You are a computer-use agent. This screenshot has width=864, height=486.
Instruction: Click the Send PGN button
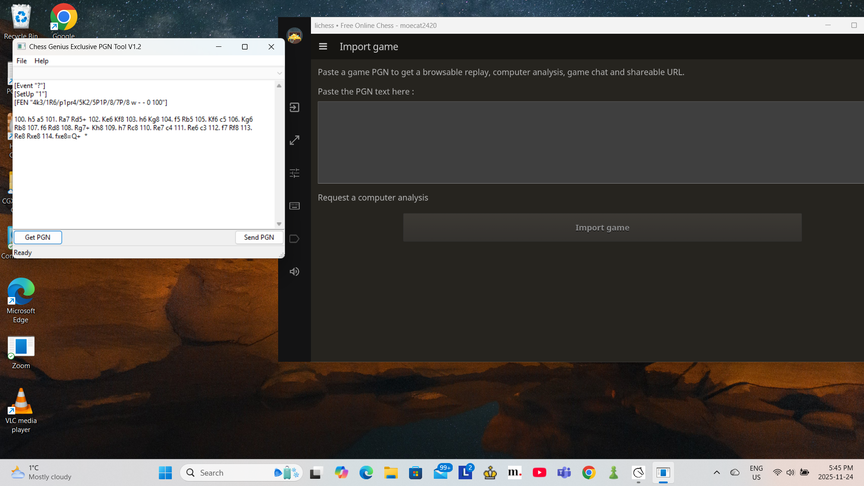259,237
